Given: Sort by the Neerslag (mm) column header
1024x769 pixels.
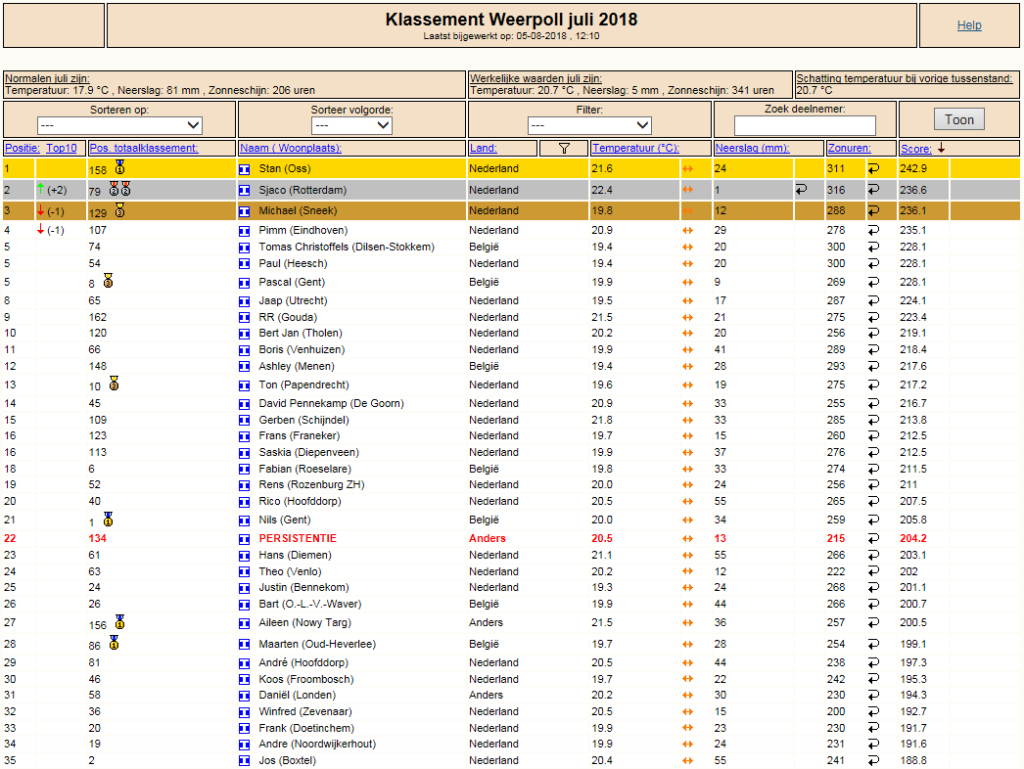Looking at the screenshot, I should (x=752, y=148).
